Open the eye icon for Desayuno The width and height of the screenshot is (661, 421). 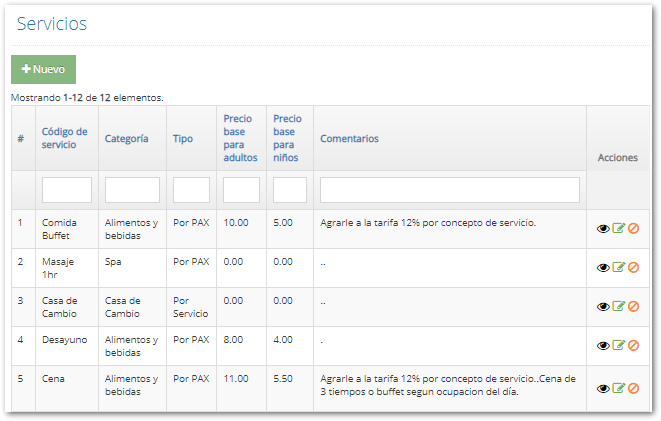(603, 346)
